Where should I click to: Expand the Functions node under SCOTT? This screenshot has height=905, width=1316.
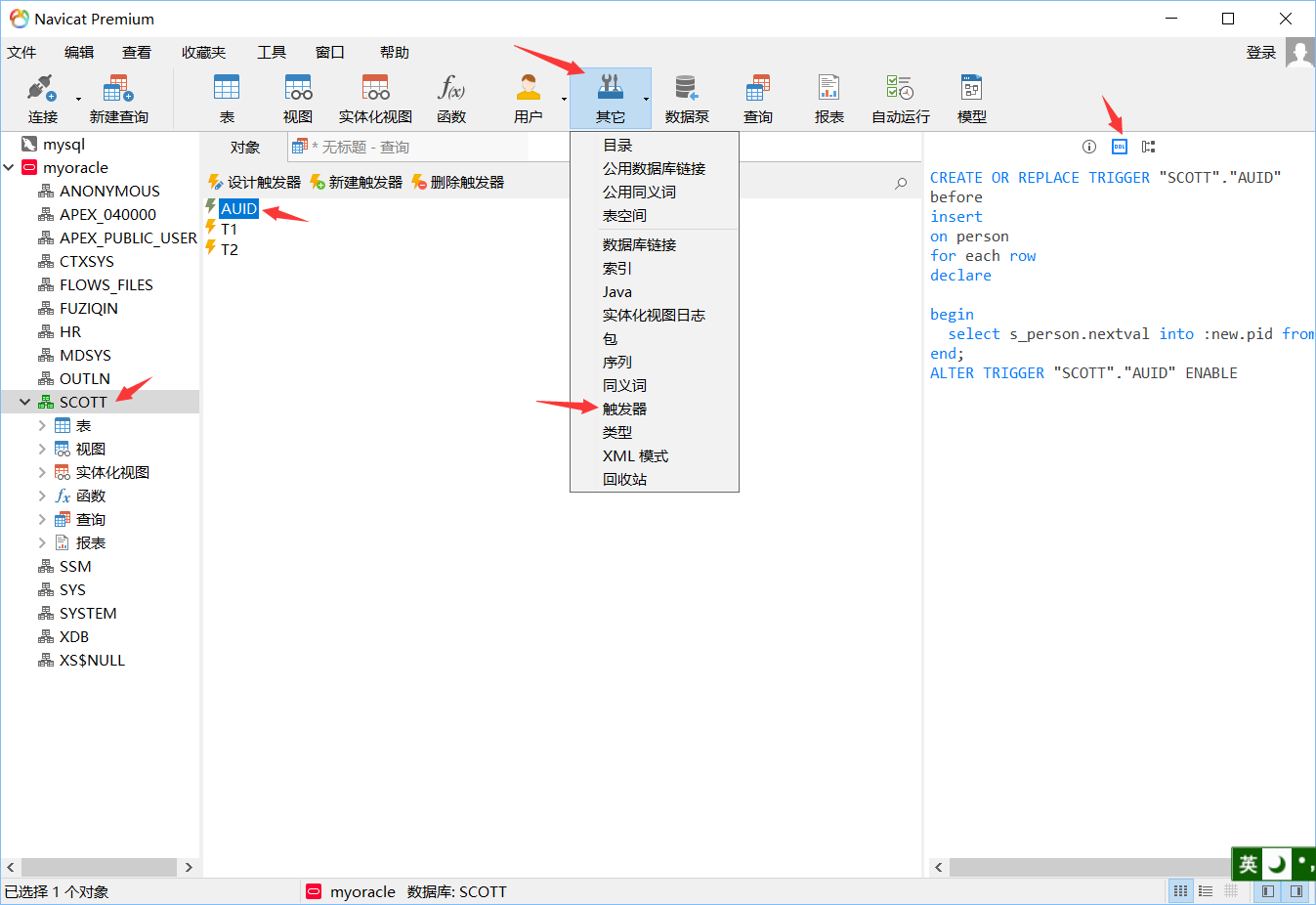pos(42,496)
